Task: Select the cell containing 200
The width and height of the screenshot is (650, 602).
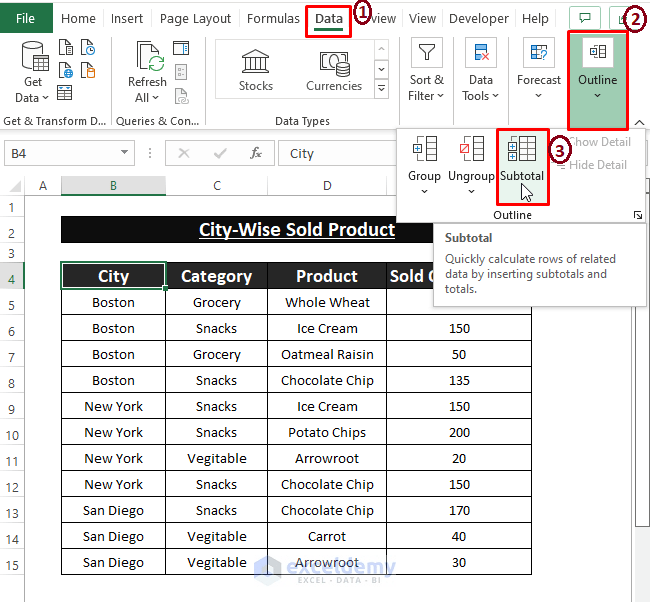Action: tap(459, 432)
